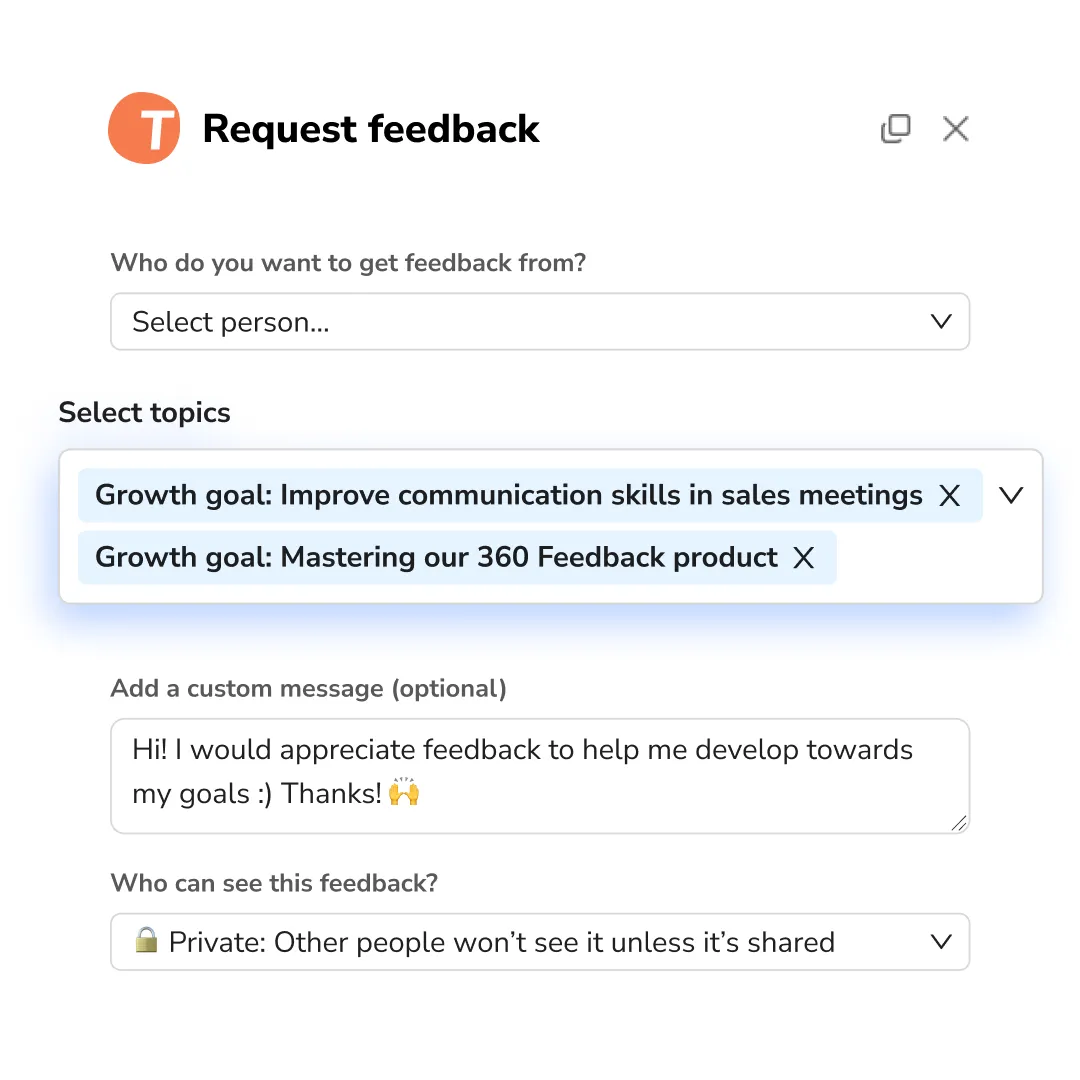The height and width of the screenshot is (1080, 1080).
Task: Click the "Select topics" label
Action: pos(145,413)
